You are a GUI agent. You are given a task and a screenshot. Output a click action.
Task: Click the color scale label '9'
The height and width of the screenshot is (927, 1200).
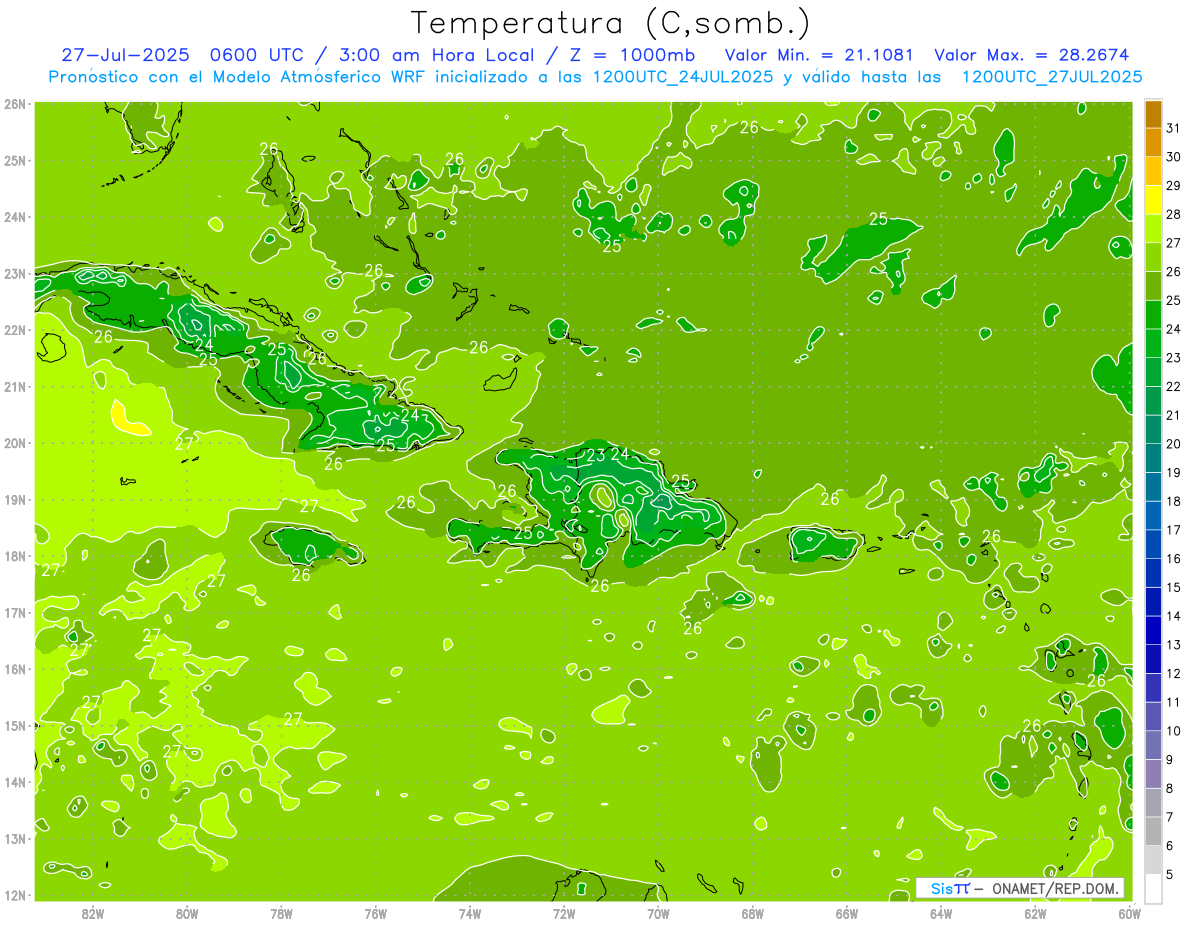point(1171,760)
